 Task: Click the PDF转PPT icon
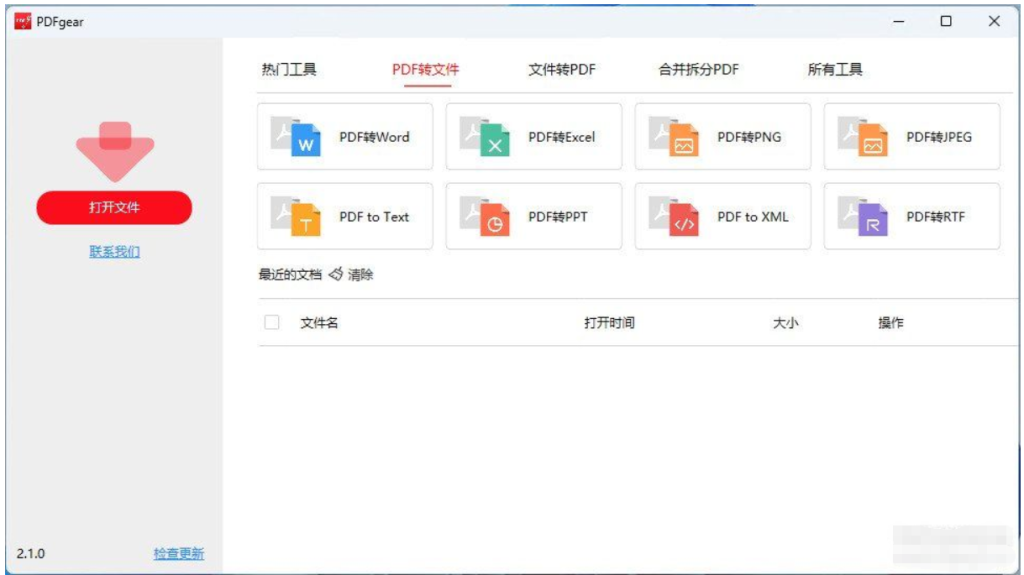[485, 216]
